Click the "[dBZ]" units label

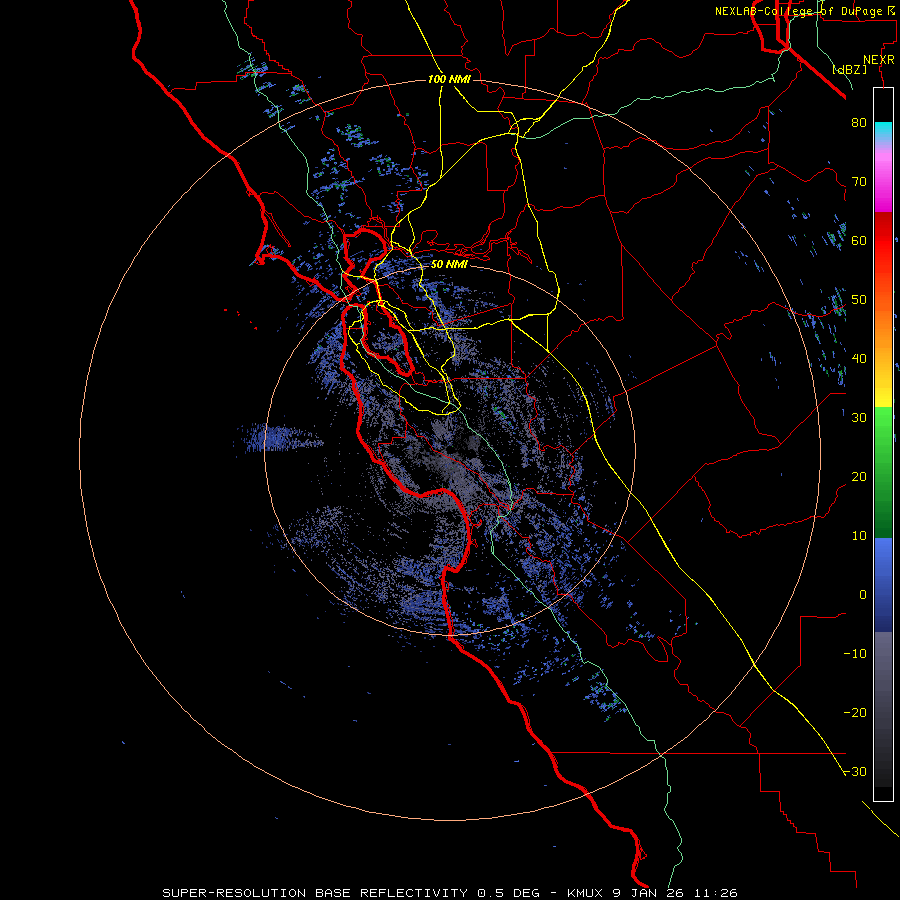pos(849,70)
